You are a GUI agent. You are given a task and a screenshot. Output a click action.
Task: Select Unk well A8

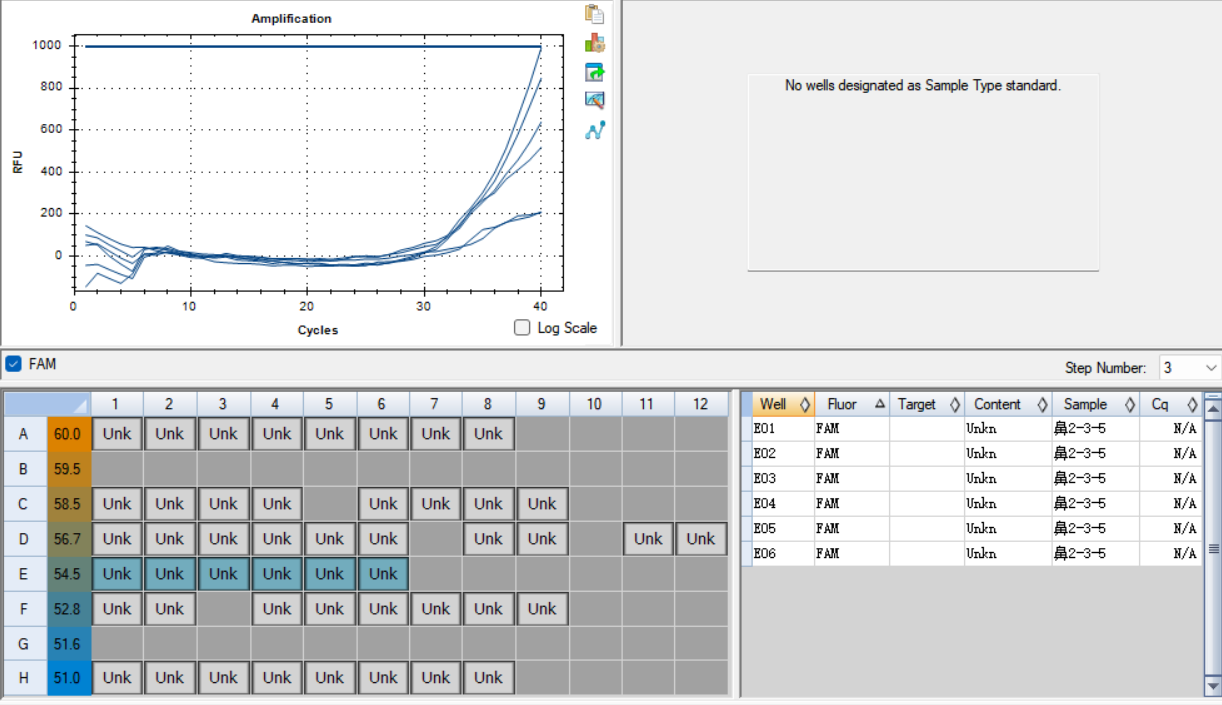pyautogui.click(x=489, y=434)
